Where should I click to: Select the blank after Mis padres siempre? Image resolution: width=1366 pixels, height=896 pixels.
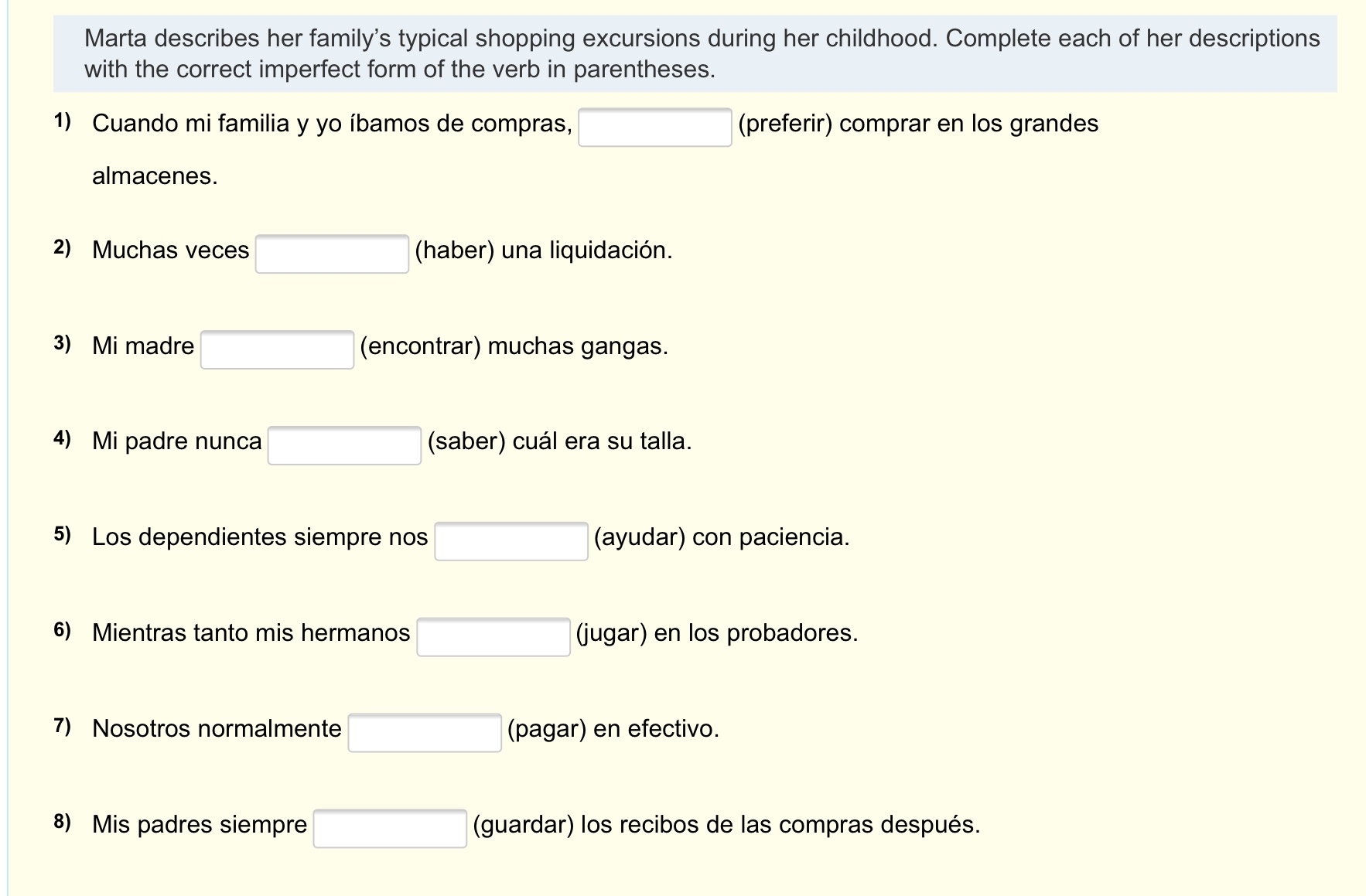click(x=389, y=829)
